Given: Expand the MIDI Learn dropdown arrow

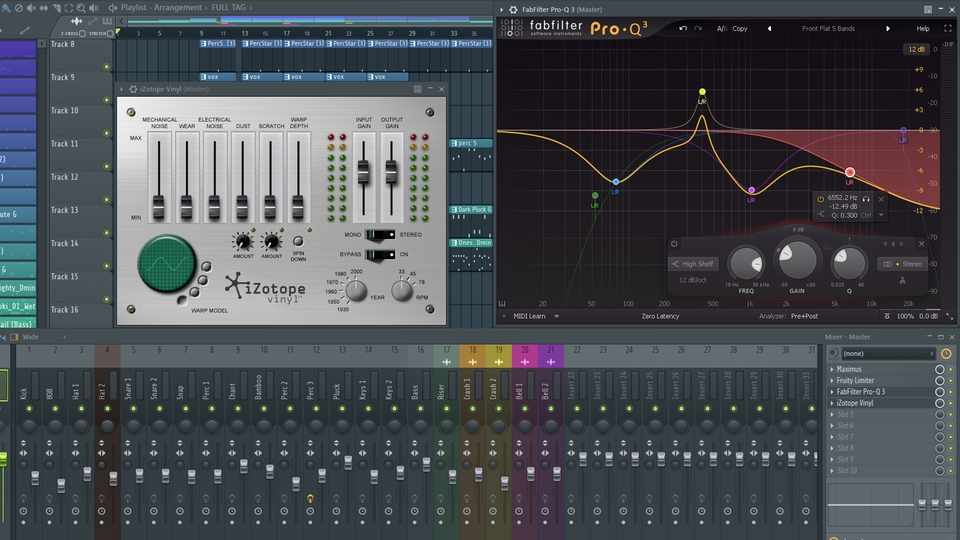Looking at the screenshot, I should click(557, 317).
